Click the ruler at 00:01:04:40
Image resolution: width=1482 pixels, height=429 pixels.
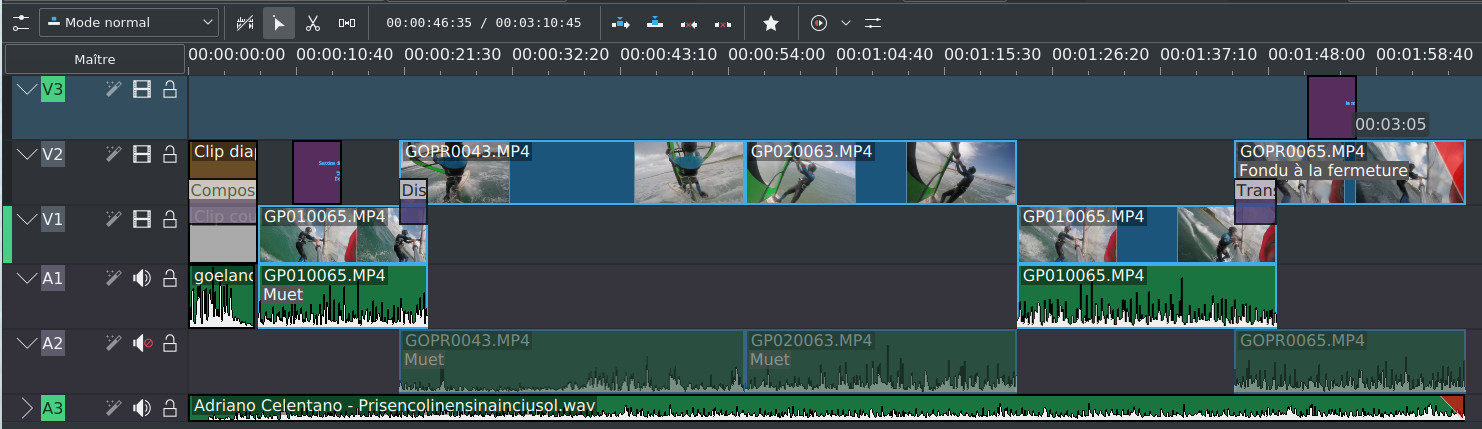pos(889,55)
